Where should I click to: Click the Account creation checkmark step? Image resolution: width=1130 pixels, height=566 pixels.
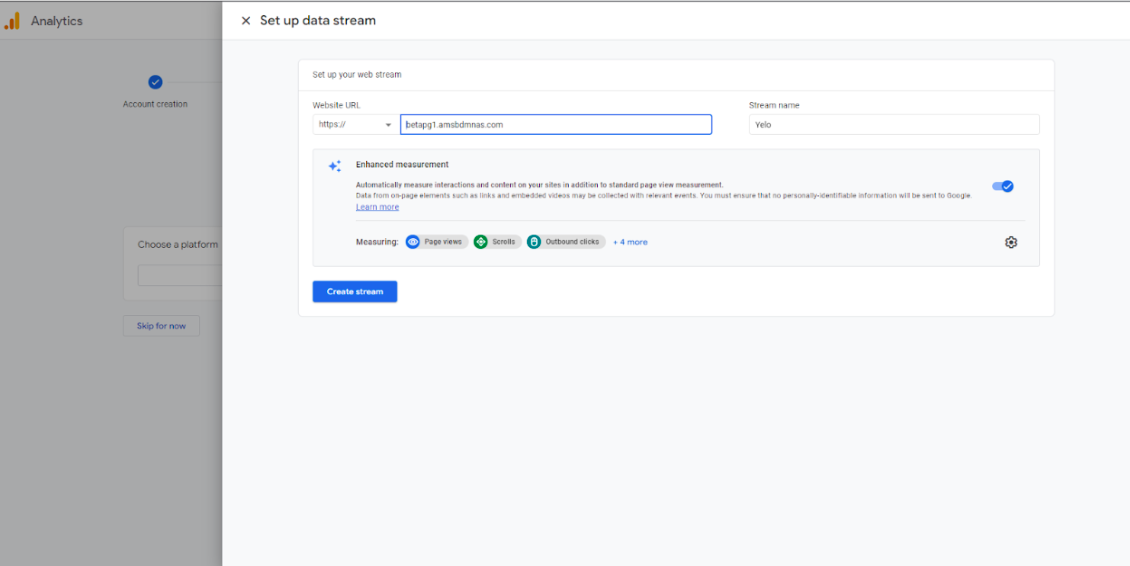click(155, 83)
